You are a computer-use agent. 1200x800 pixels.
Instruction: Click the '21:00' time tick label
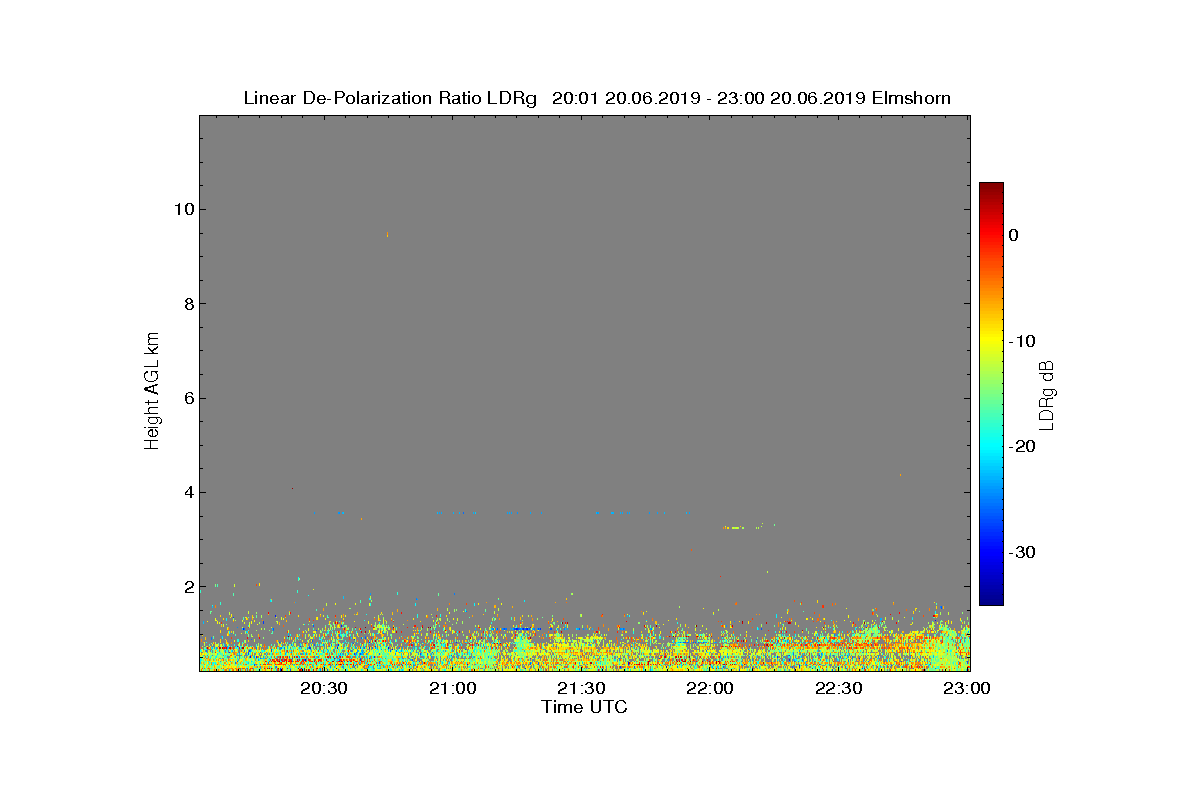[453, 688]
